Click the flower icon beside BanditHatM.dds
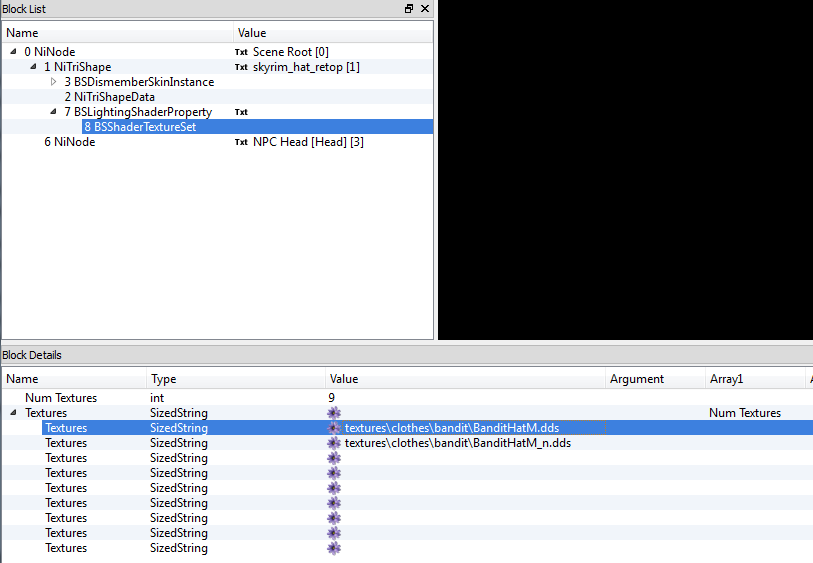813x563 pixels. pyautogui.click(x=334, y=428)
